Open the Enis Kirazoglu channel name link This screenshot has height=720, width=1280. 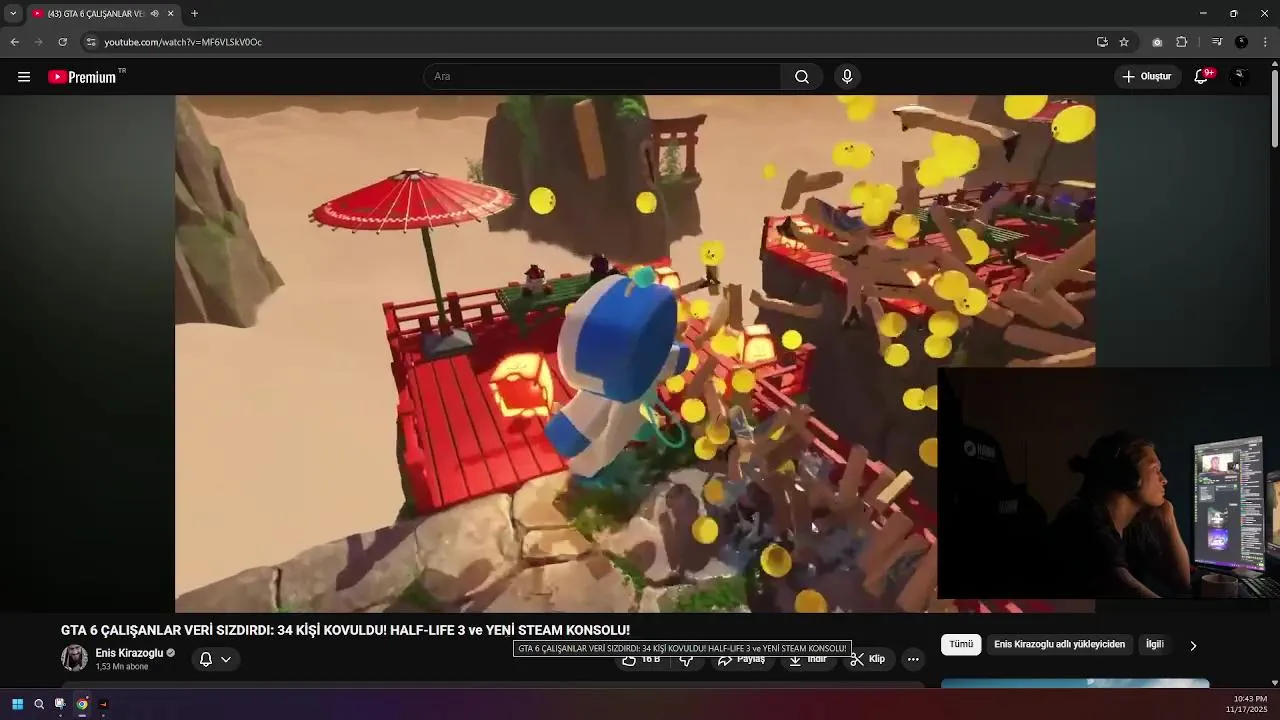(129, 653)
